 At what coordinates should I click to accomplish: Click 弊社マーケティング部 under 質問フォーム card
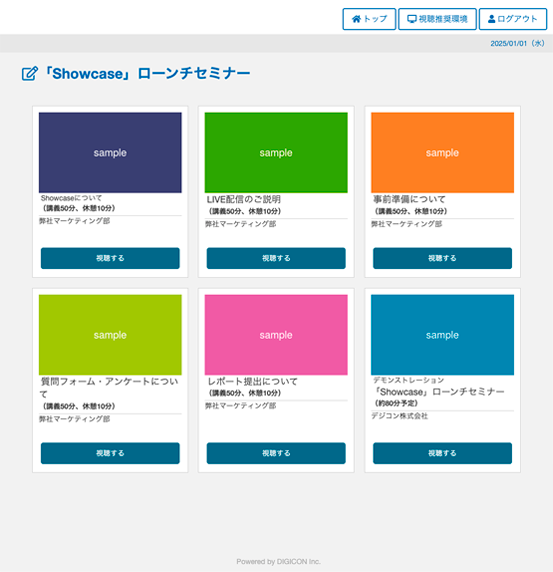coord(74,419)
